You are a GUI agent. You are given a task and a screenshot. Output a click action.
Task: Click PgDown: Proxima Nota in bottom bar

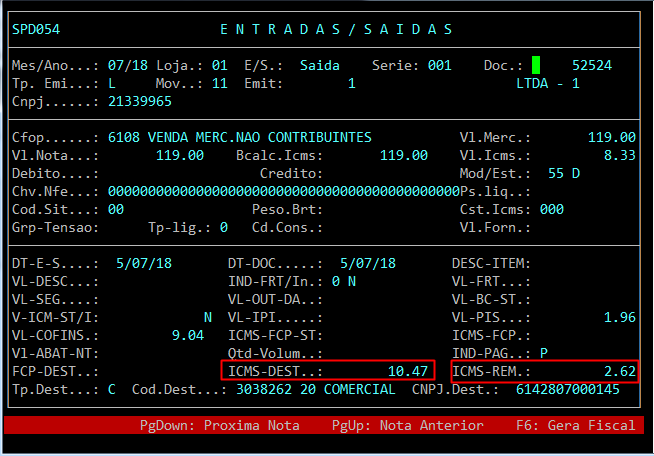pos(219,425)
